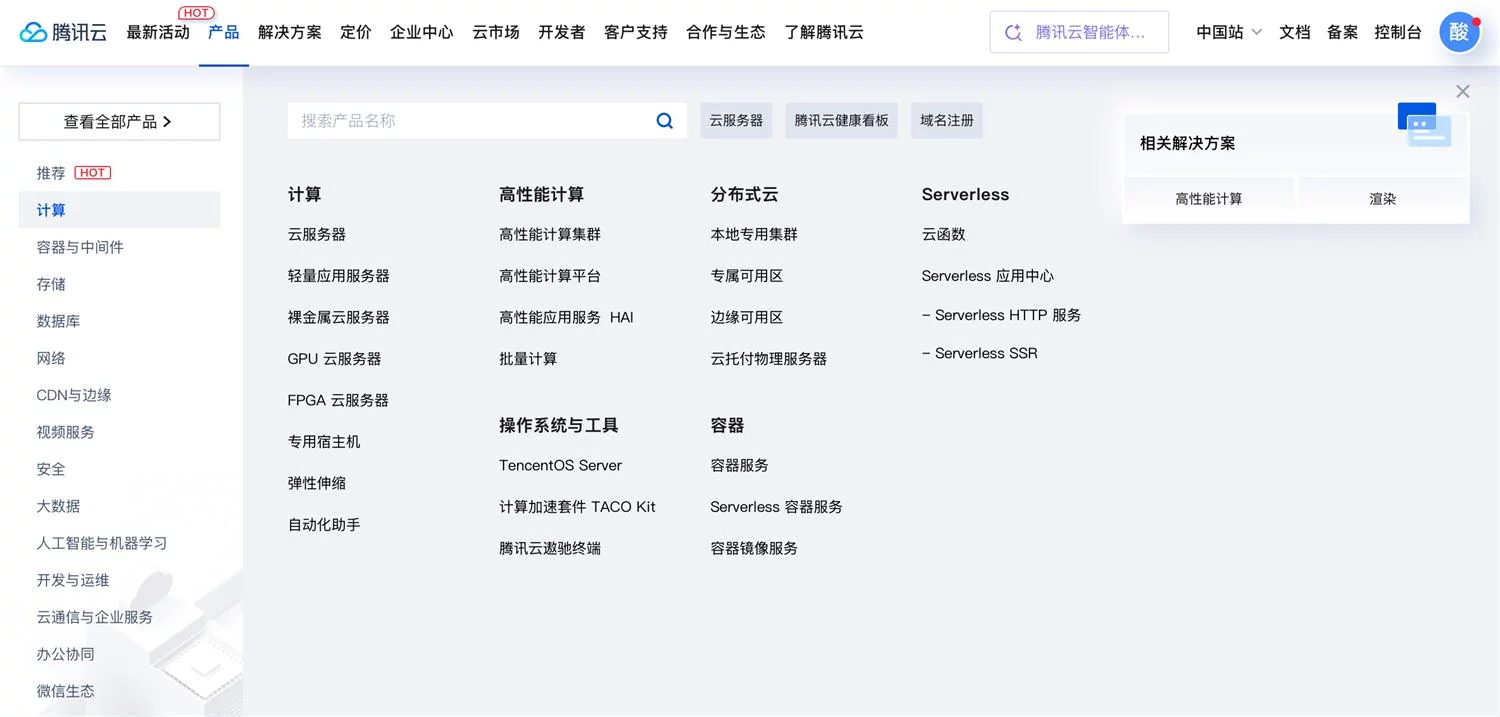The image size is (1500, 717).
Task: Open the 中国站 region dropdown
Action: click(1228, 31)
